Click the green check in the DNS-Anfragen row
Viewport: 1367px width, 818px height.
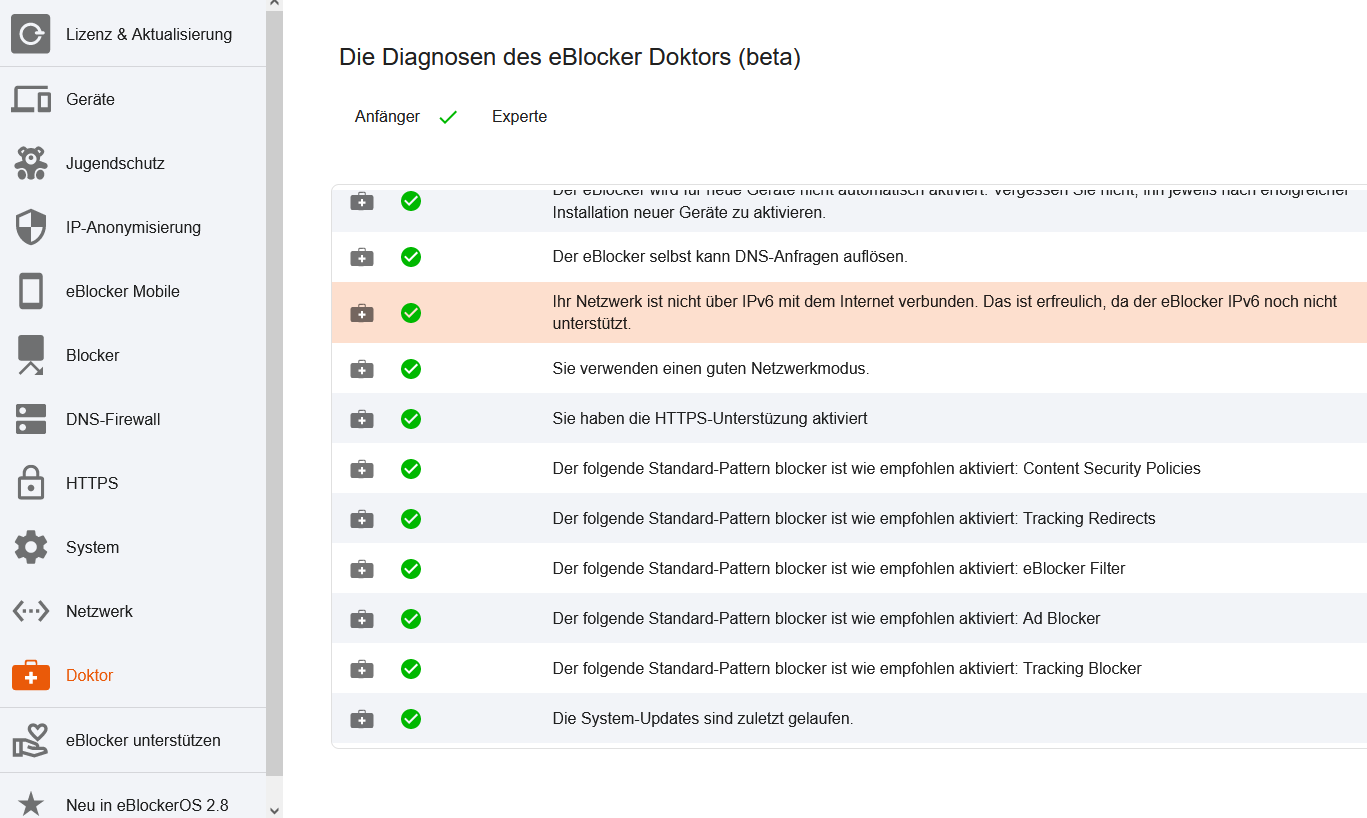(x=410, y=257)
